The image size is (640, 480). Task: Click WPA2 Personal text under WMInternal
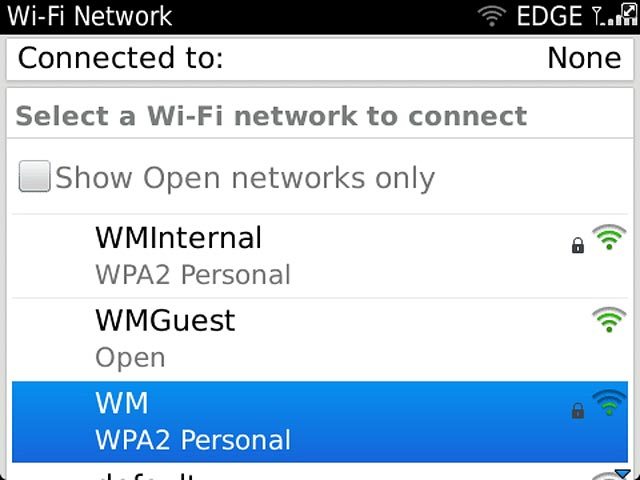[193, 275]
